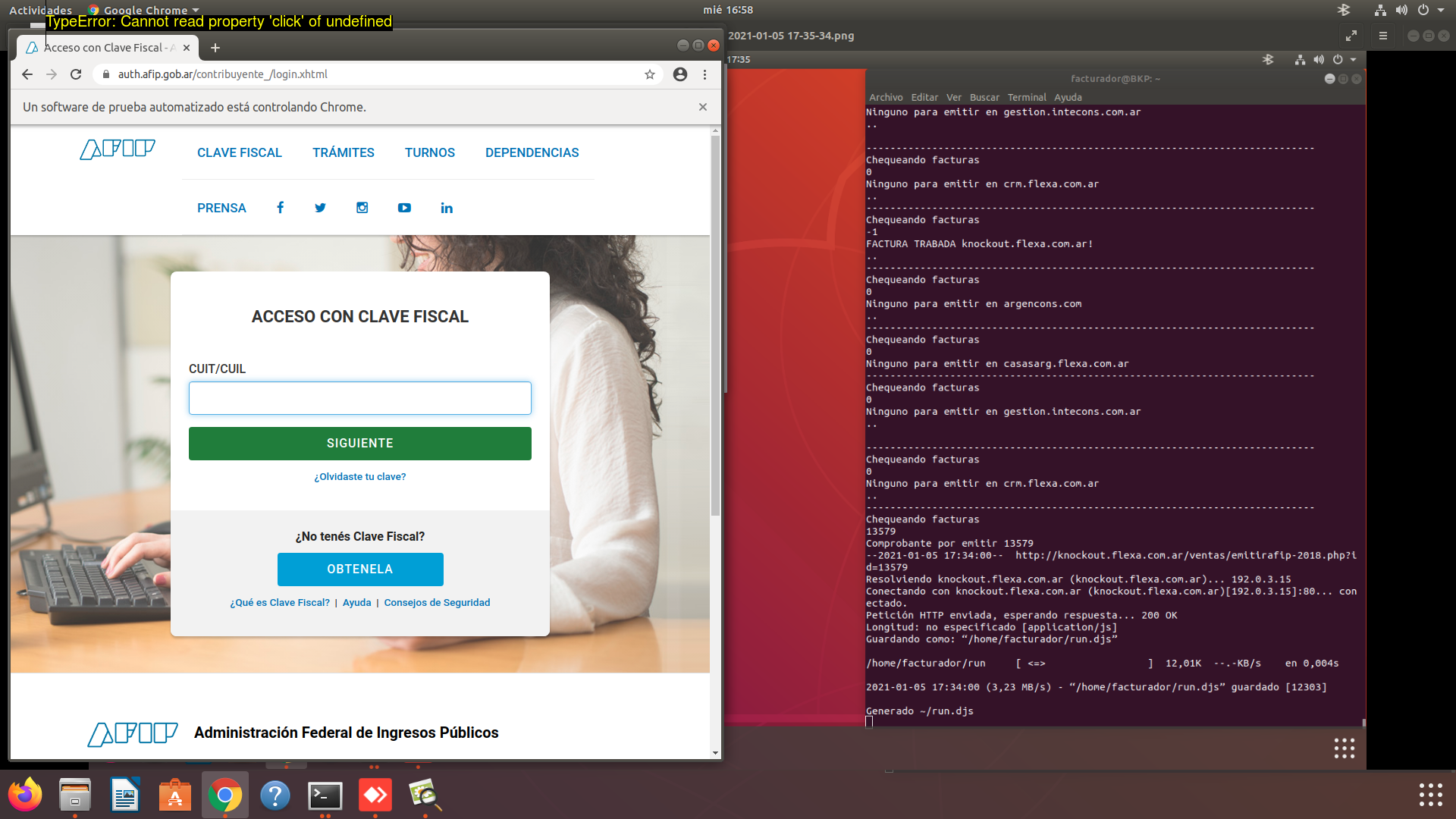
Task: Bookmark this page with the star icon
Action: pyautogui.click(x=650, y=74)
